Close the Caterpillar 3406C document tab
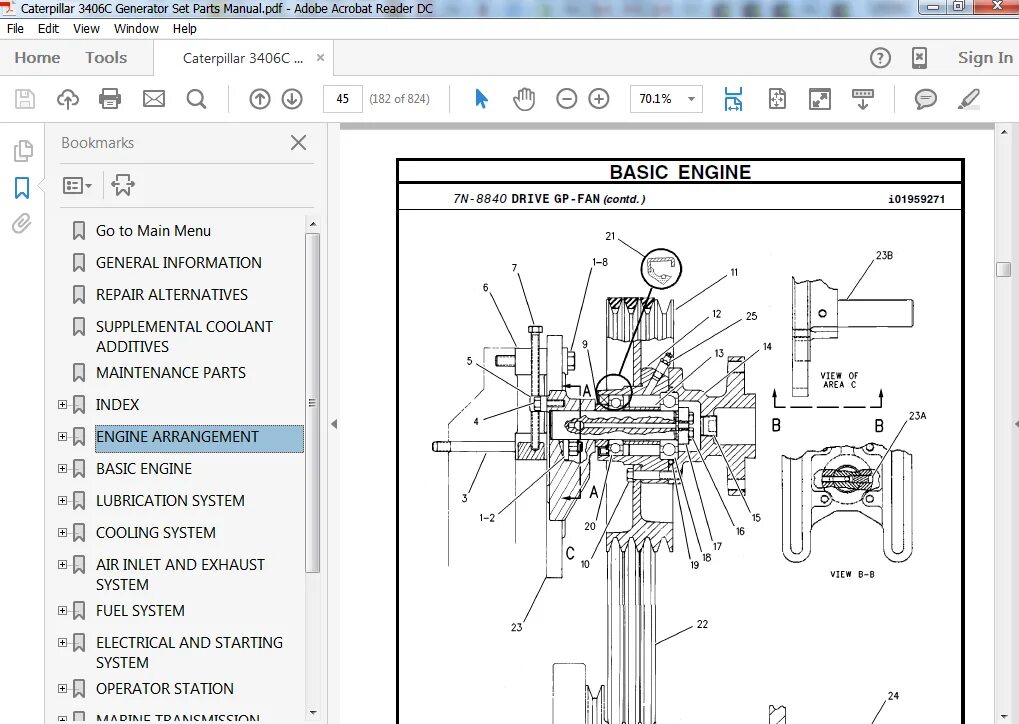This screenshot has width=1019, height=724. click(x=320, y=57)
